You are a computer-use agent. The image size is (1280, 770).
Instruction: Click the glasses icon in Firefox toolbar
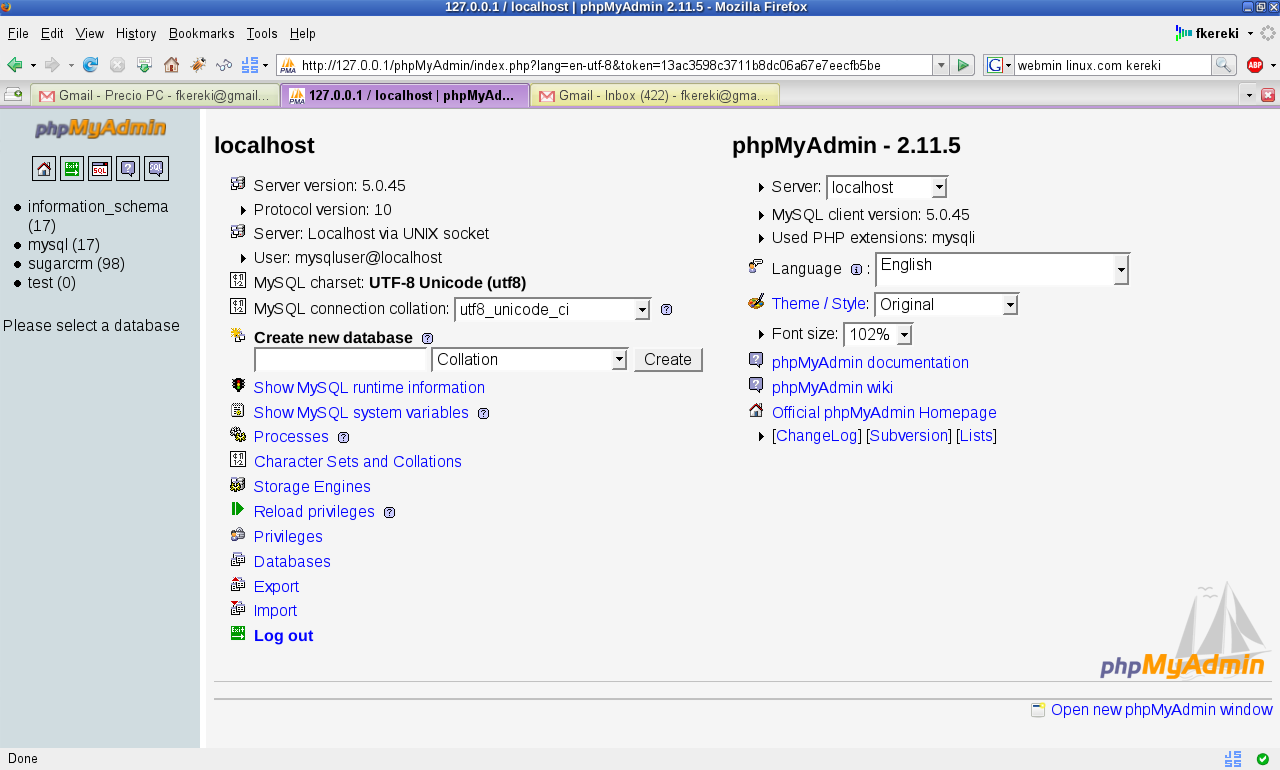pyautogui.click(x=225, y=65)
